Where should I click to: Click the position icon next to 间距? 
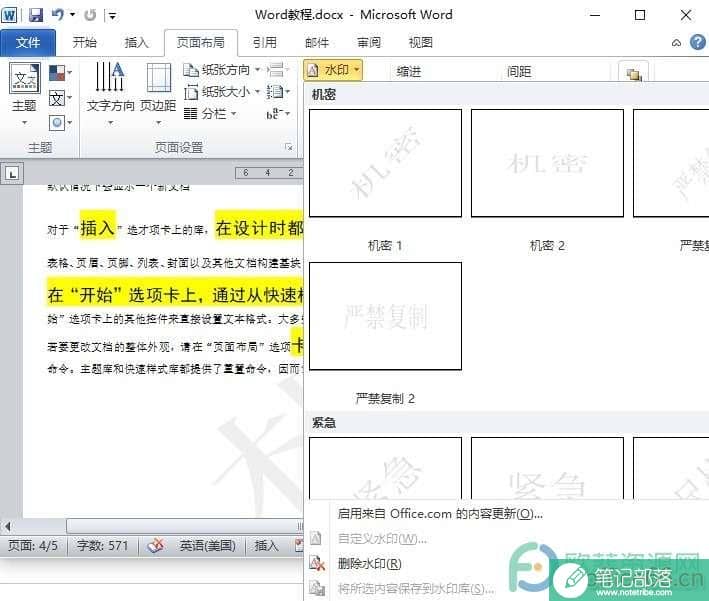633,72
